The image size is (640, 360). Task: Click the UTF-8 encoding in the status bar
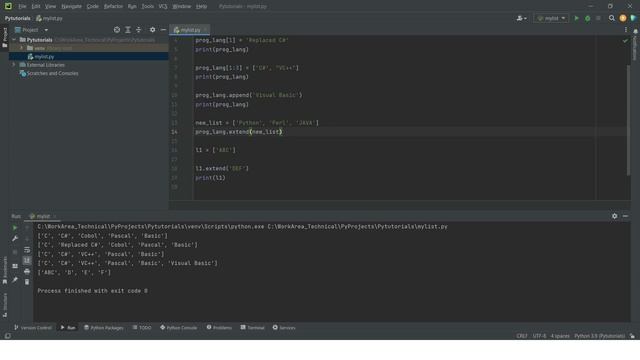click(x=539, y=336)
